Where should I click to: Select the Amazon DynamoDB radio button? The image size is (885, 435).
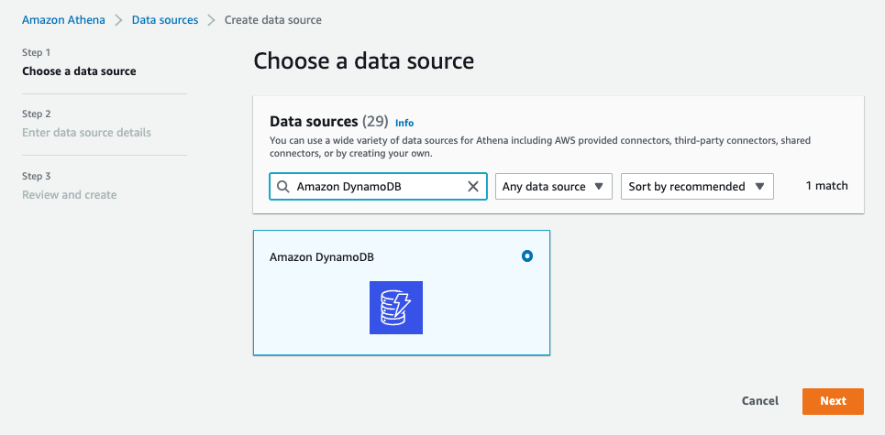tap(527, 256)
